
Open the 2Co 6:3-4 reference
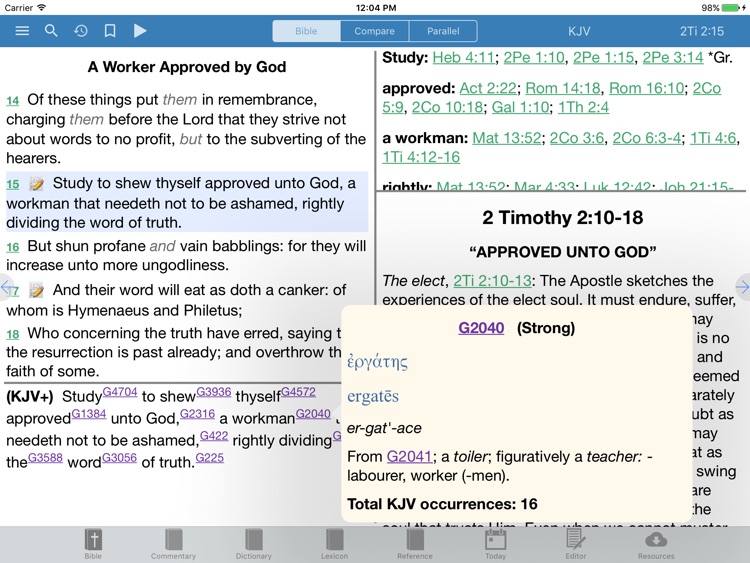point(647,138)
